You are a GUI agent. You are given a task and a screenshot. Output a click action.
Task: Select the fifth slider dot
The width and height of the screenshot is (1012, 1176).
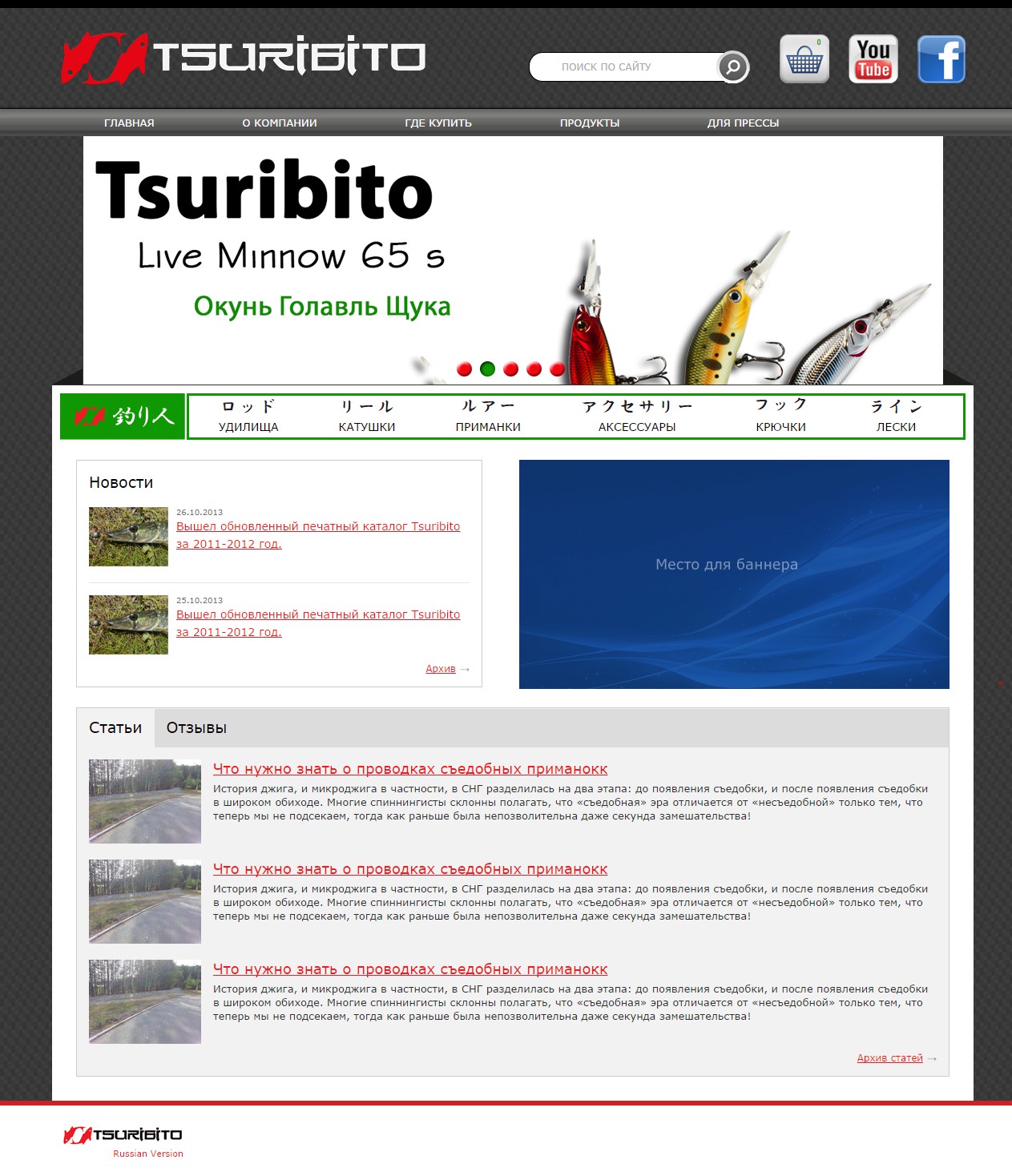point(557,369)
